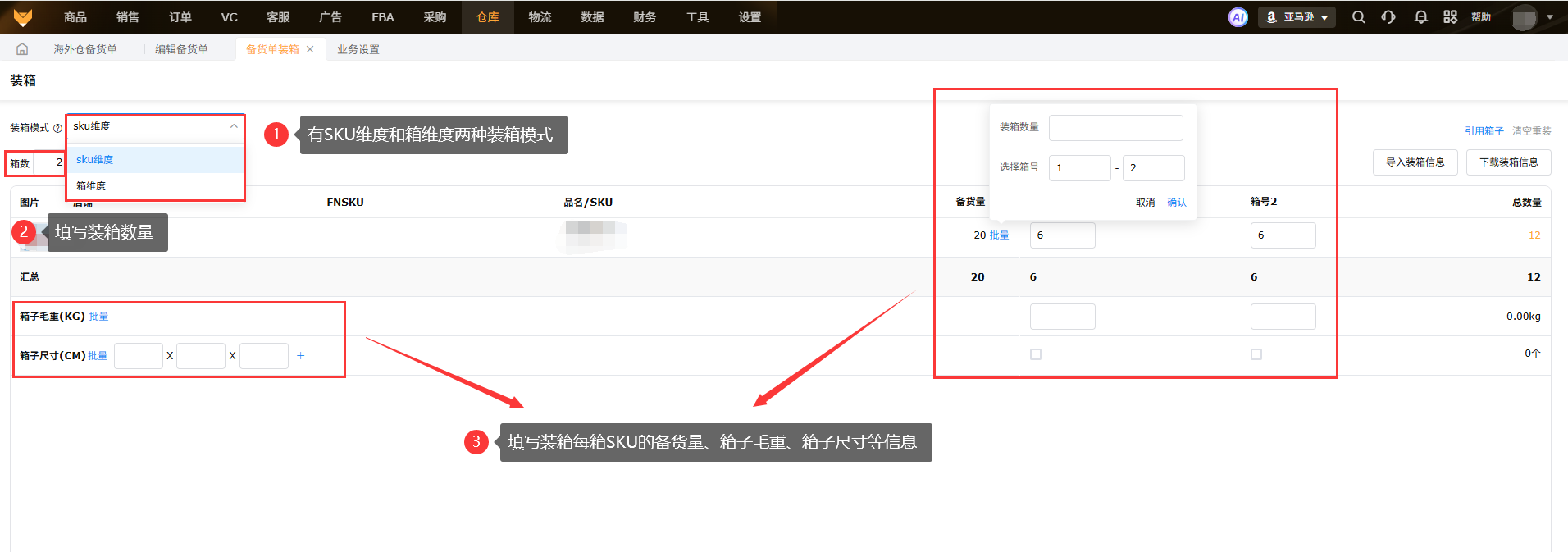Click the end box number field showing 2
1568x552 pixels.
point(1154,168)
